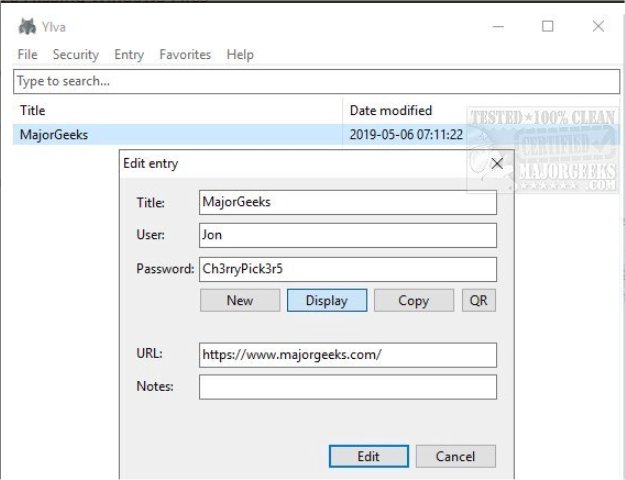Click the URL field with majorgeeks.com
625x480 pixels.
click(x=348, y=355)
